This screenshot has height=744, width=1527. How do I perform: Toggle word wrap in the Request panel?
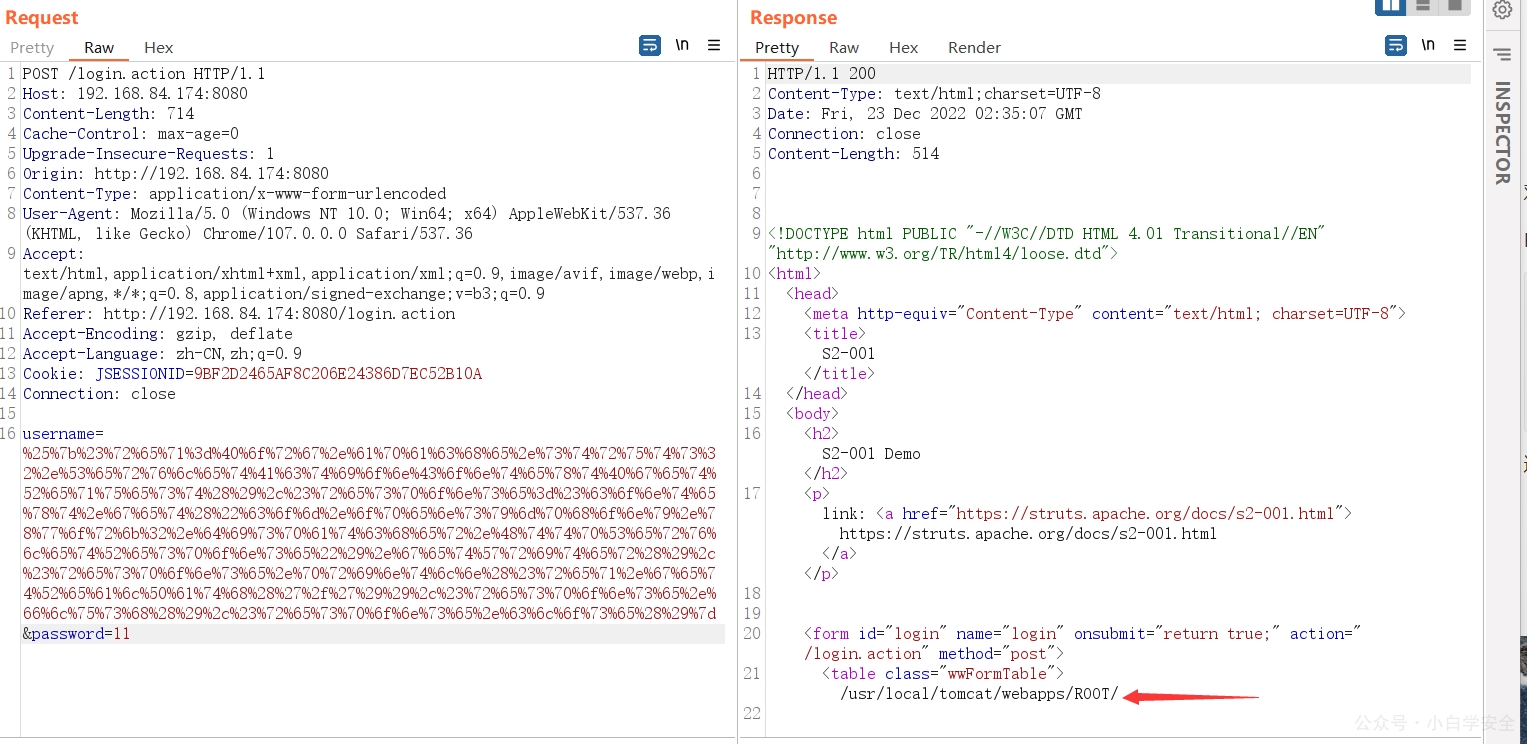click(650, 45)
